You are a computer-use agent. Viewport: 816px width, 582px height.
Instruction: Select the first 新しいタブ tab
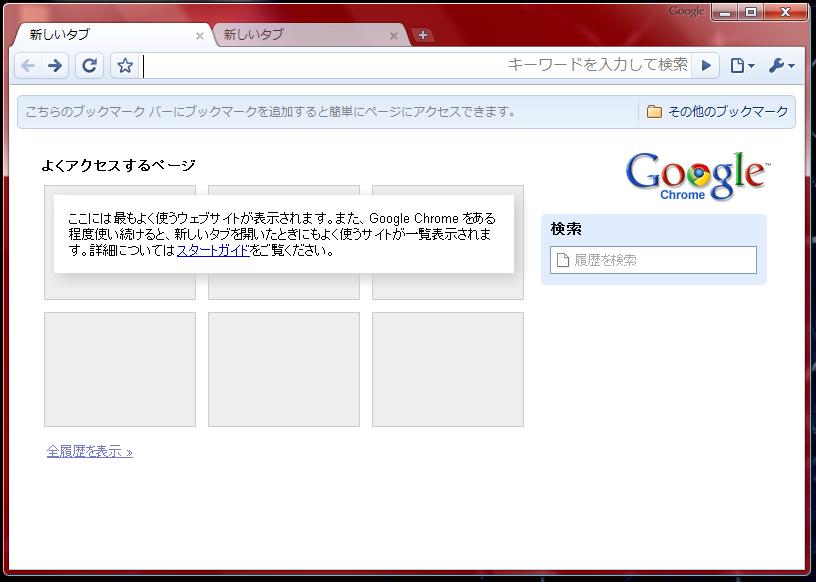pos(112,35)
